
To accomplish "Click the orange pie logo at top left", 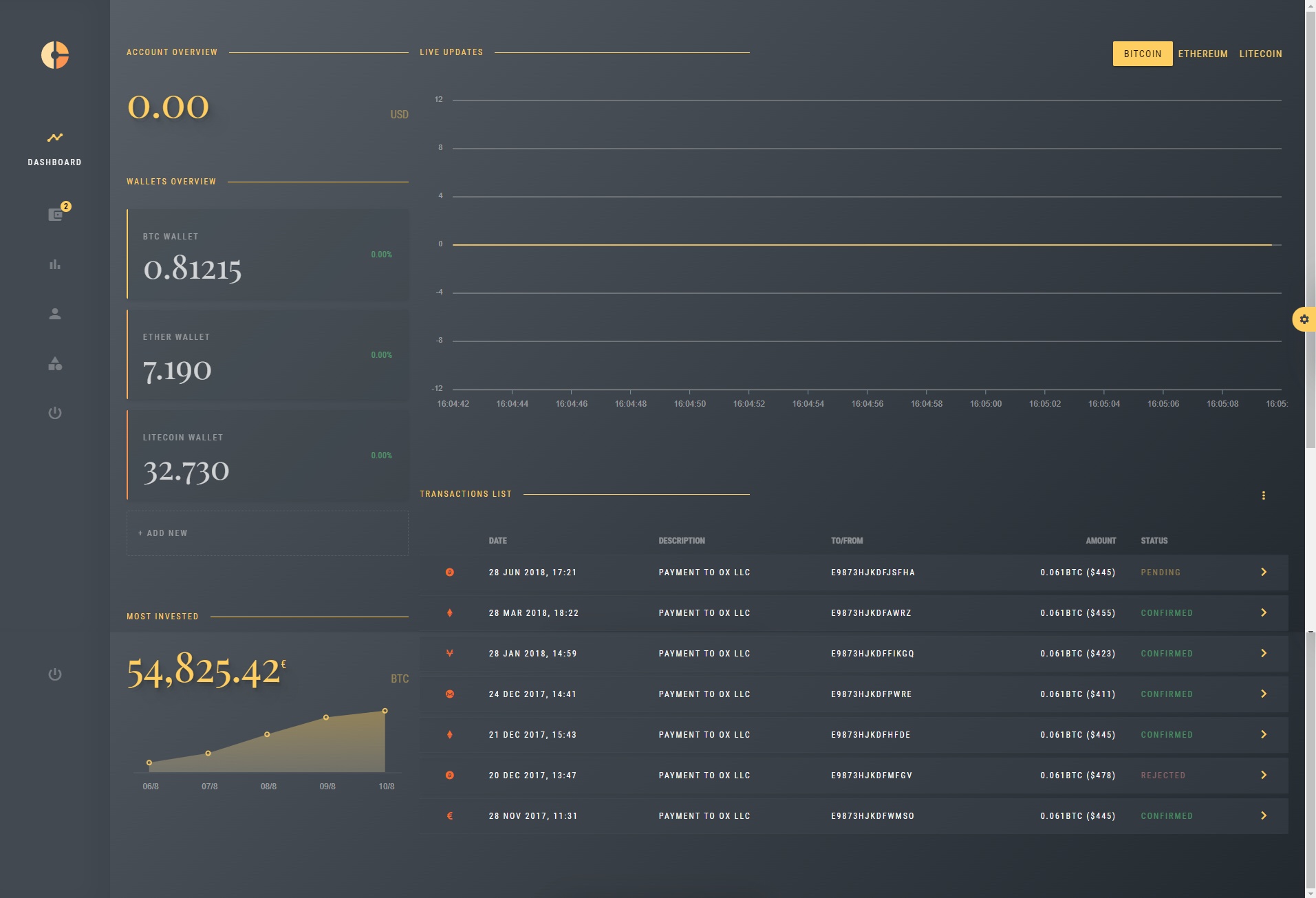I will (55, 55).
